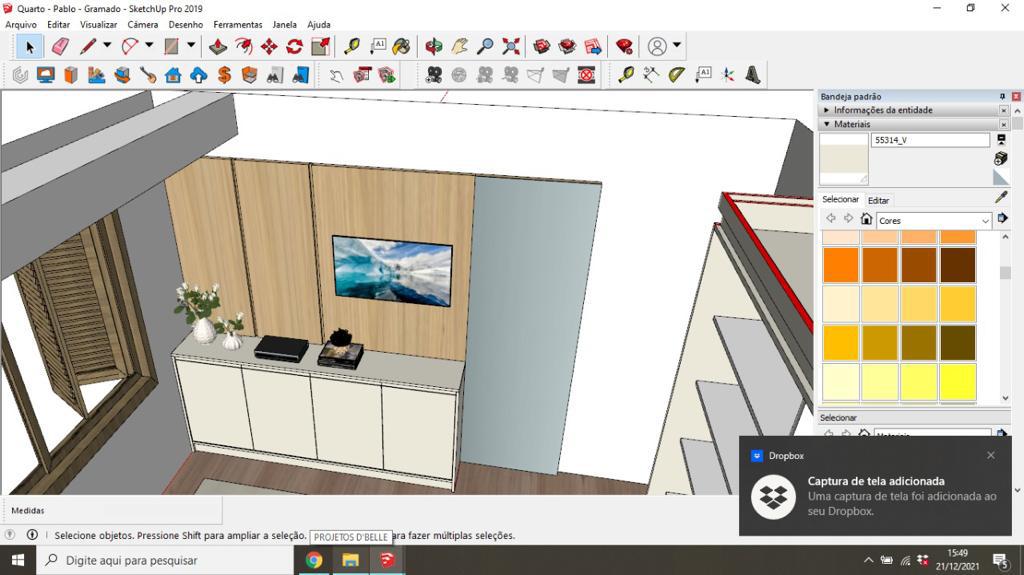Toggle pin on Bandeja padrão tray
Viewport: 1024px width, 575px height.
[1002, 97]
